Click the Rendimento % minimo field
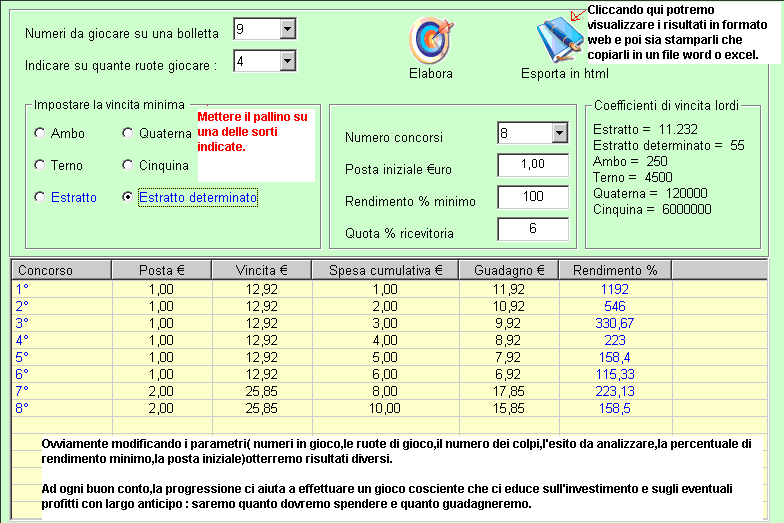 point(532,198)
